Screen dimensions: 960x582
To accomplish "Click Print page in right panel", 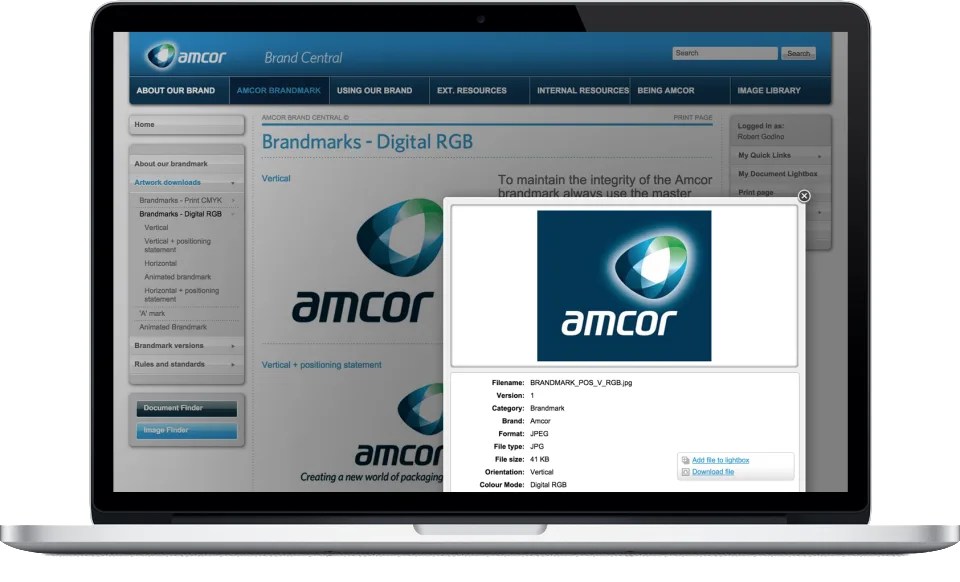I will [x=756, y=192].
